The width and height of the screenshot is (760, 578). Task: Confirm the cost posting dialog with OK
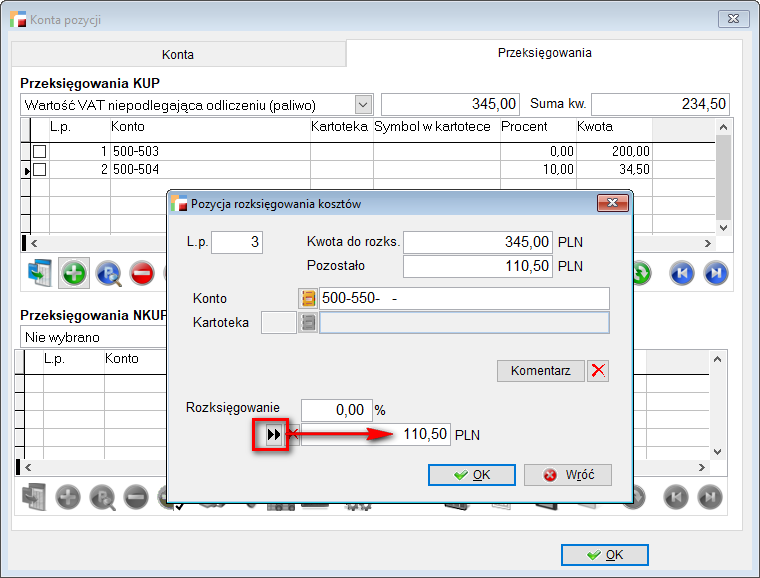point(471,475)
